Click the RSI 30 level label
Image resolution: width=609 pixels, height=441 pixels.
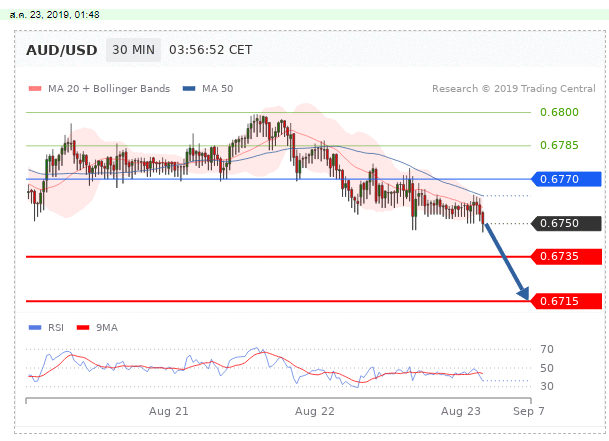(x=547, y=386)
